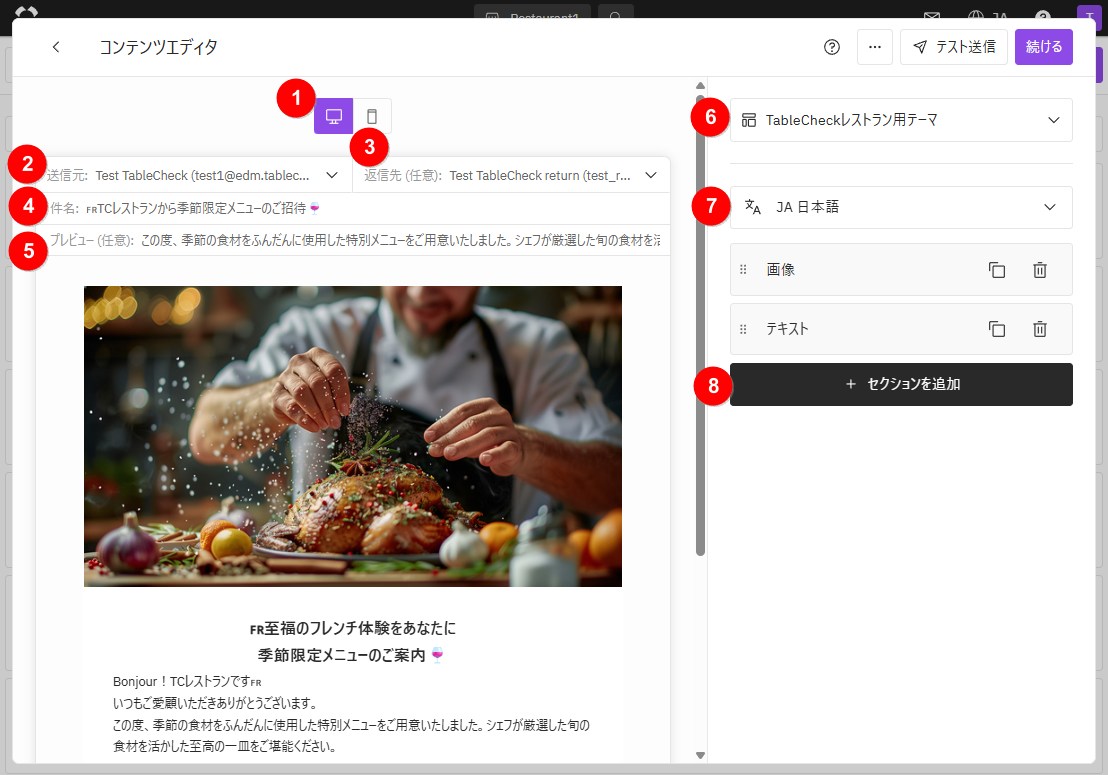This screenshot has width=1108, height=775.
Task: Switch to mobile preview mode
Action: coord(372,116)
